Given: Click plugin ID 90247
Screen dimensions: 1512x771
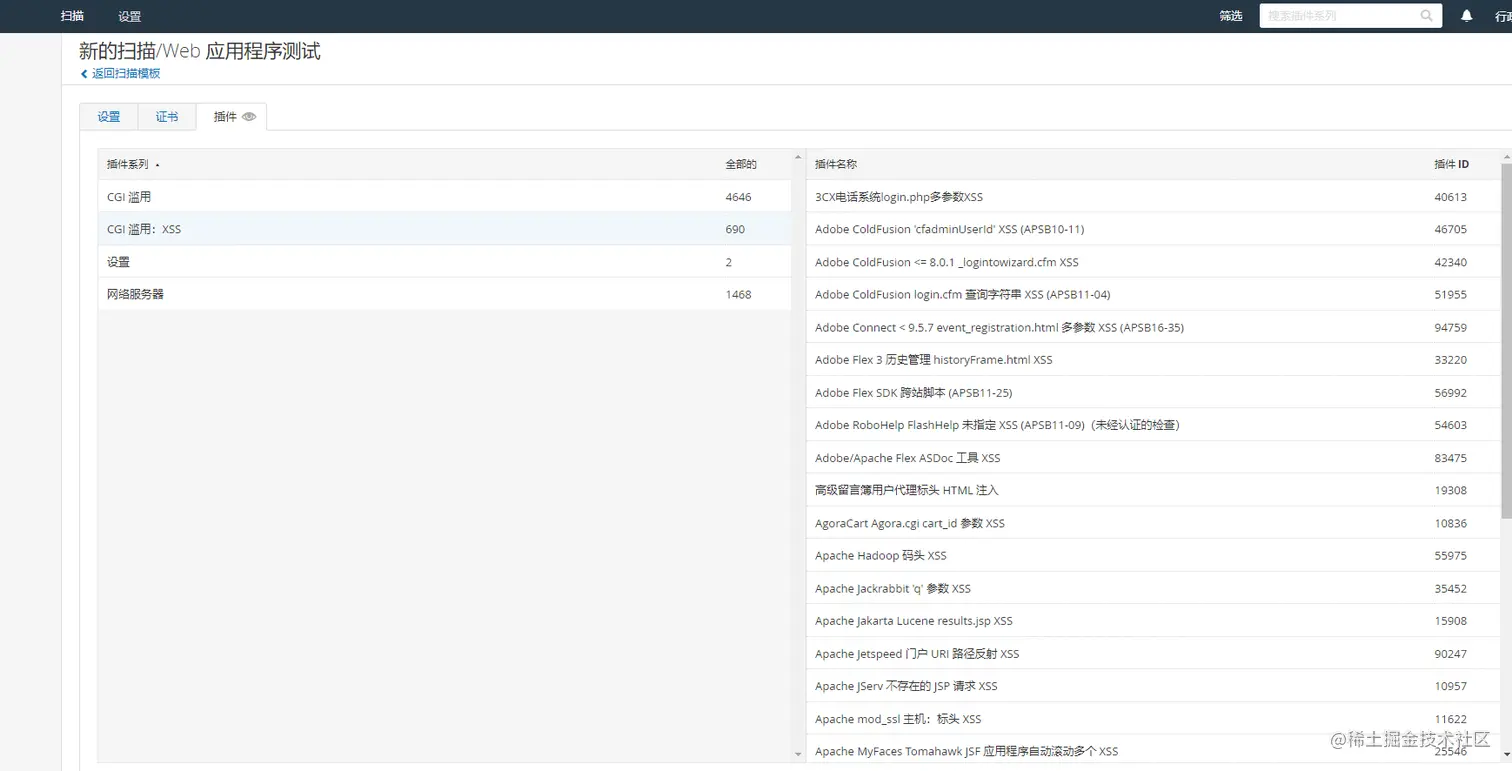Looking at the screenshot, I should point(1450,653).
